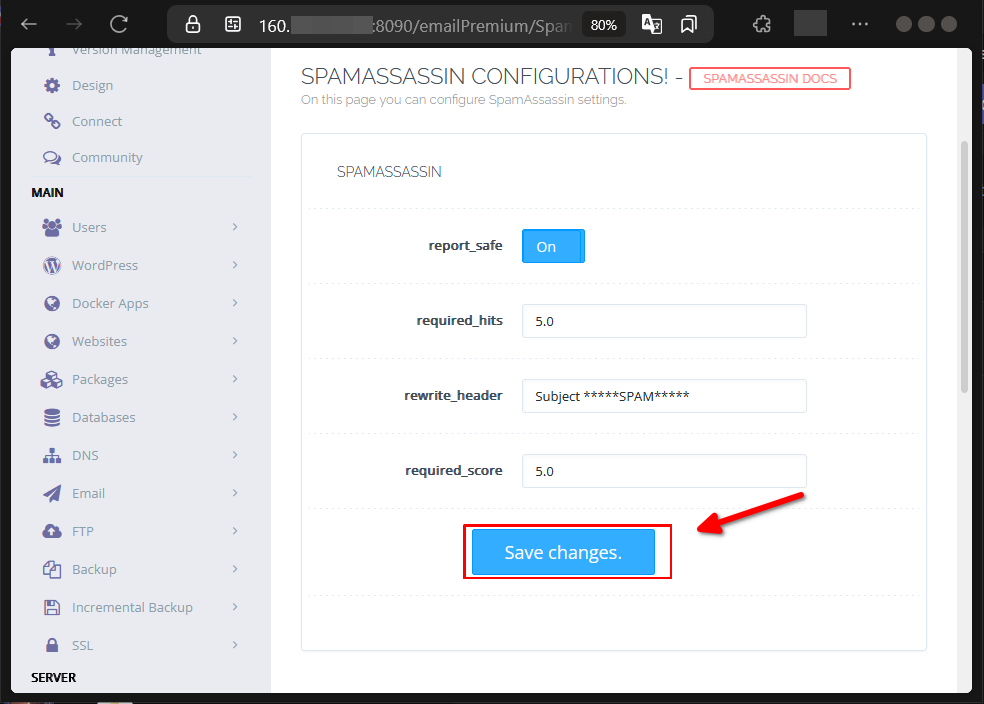Image resolution: width=984 pixels, height=704 pixels.
Task: Click the page vertical scrollbar thumb
Action: coord(965,267)
